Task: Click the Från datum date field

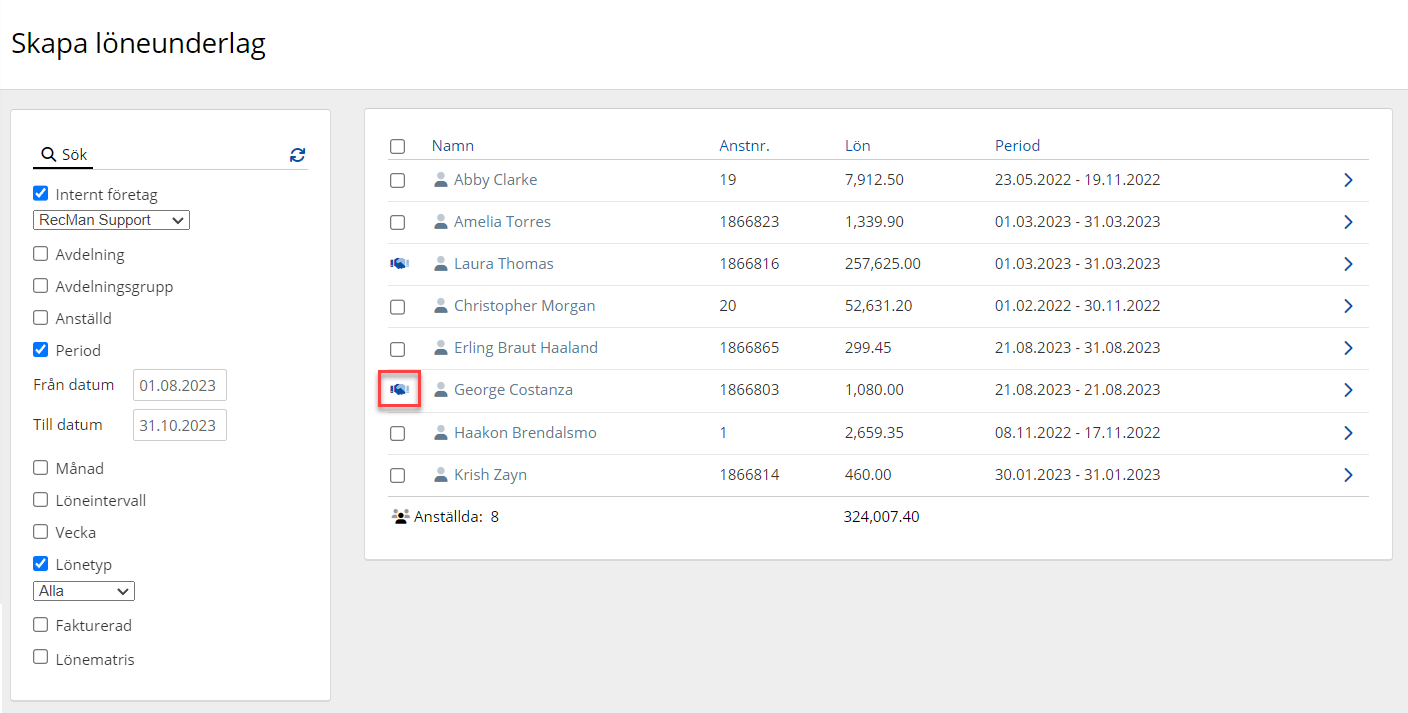Action: click(180, 385)
